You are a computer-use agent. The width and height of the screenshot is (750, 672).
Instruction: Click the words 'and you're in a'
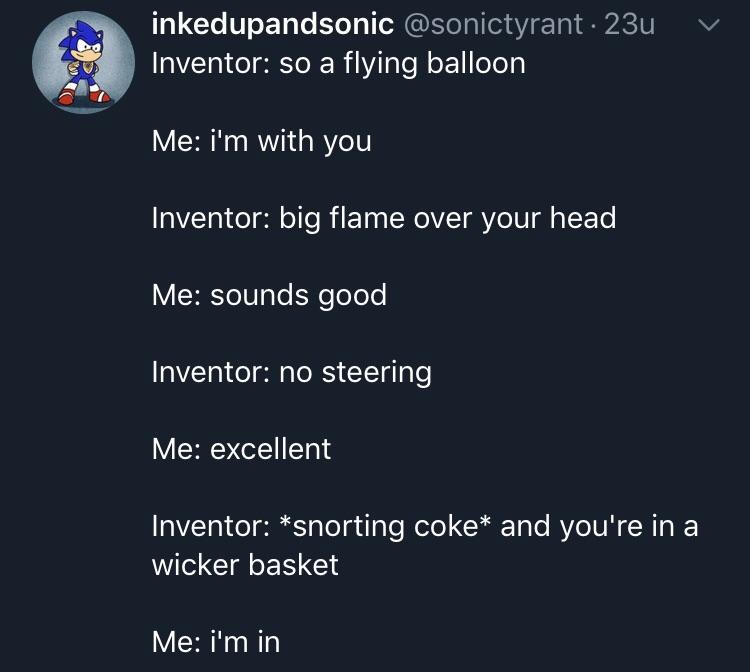(599, 527)
